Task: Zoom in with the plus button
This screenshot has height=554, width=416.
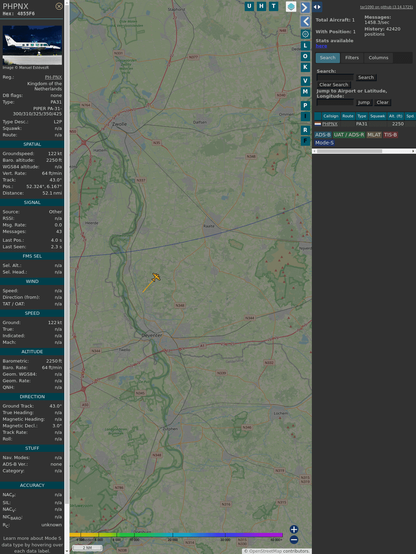Action: coord(294,529)
